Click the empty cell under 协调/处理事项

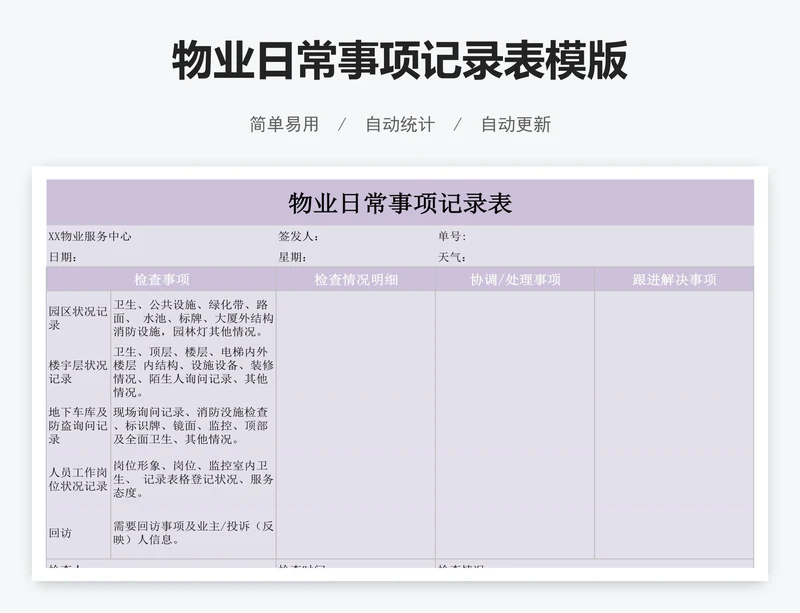tap(515, 425)
